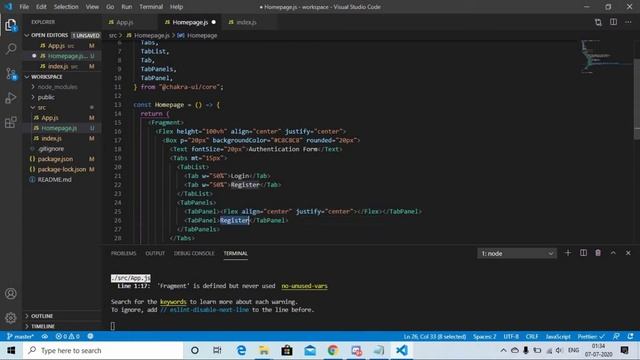640x360 pixels.
Task: Show hidden system tray icons
Action: (x=503, y=351)
